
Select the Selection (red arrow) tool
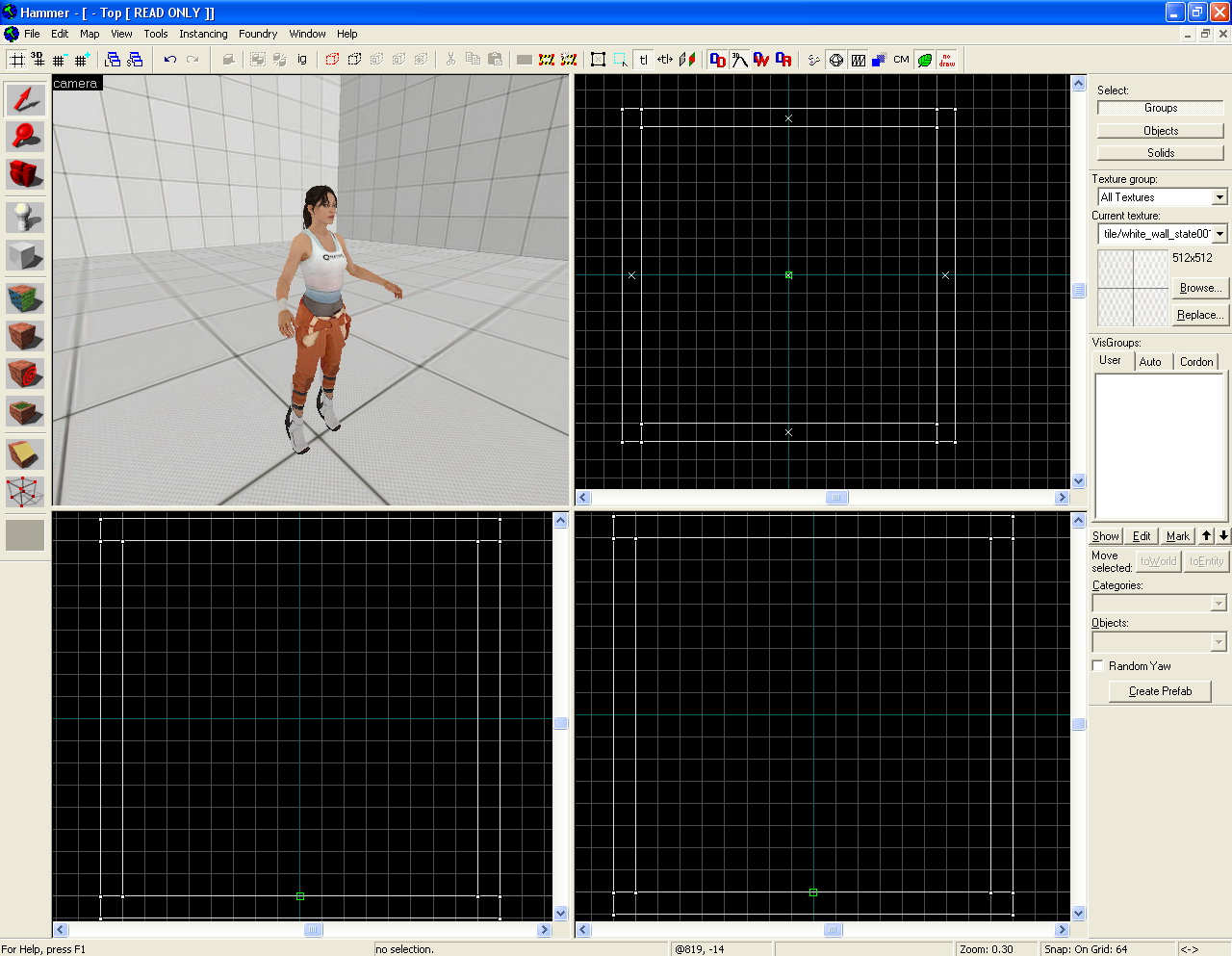pos(25,99)
